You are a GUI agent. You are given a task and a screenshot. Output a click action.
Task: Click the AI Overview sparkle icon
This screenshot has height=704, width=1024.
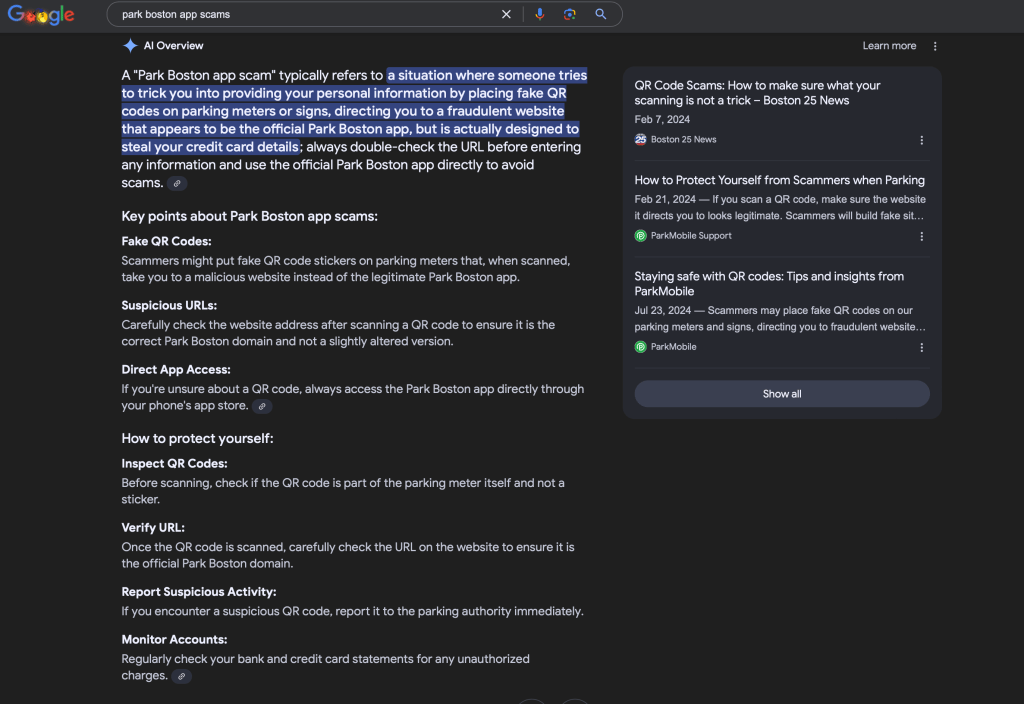tap(130, 46)
